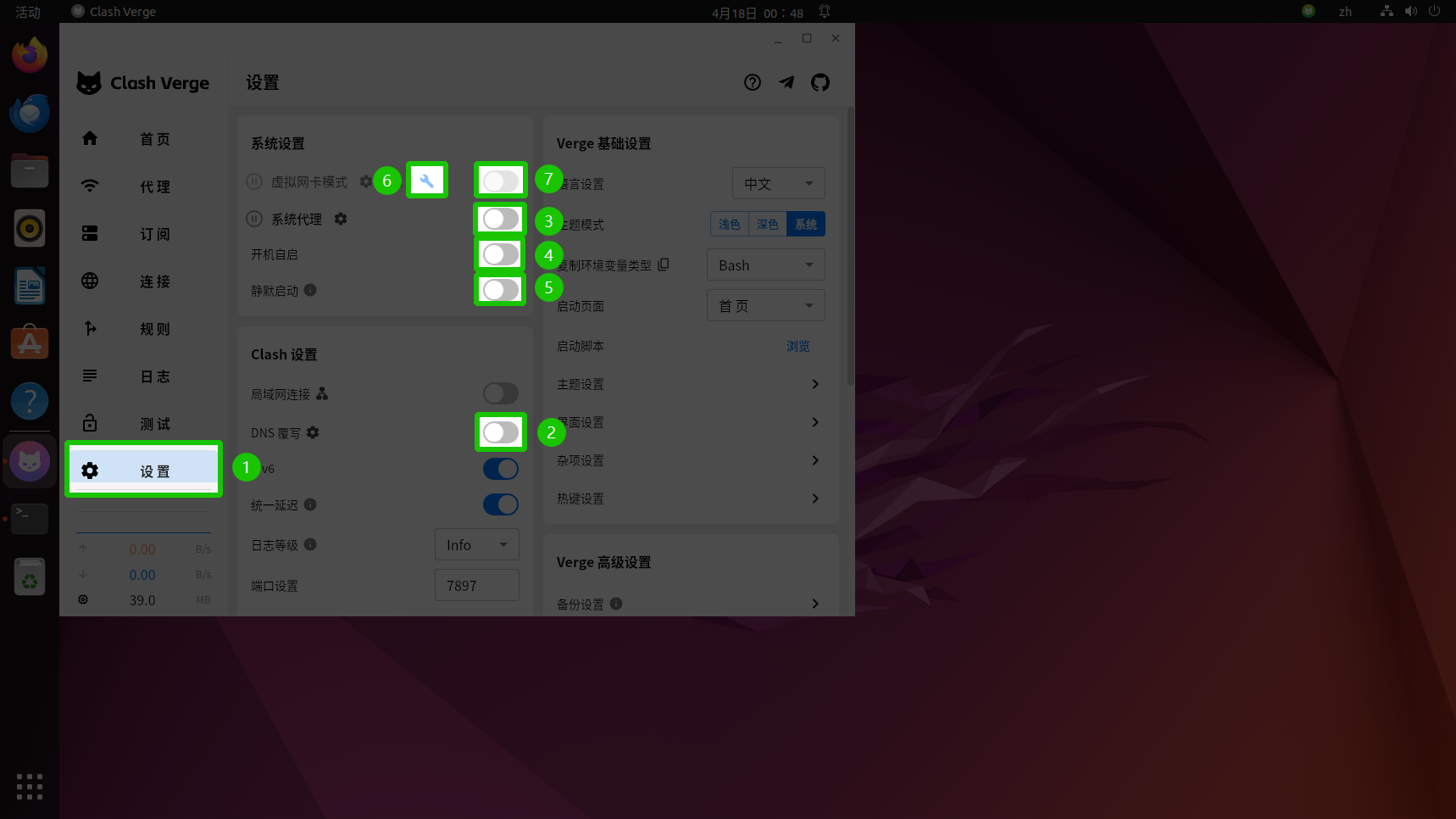Select 浅色 theme mode

pyautogui.click(x=730, y=224)
